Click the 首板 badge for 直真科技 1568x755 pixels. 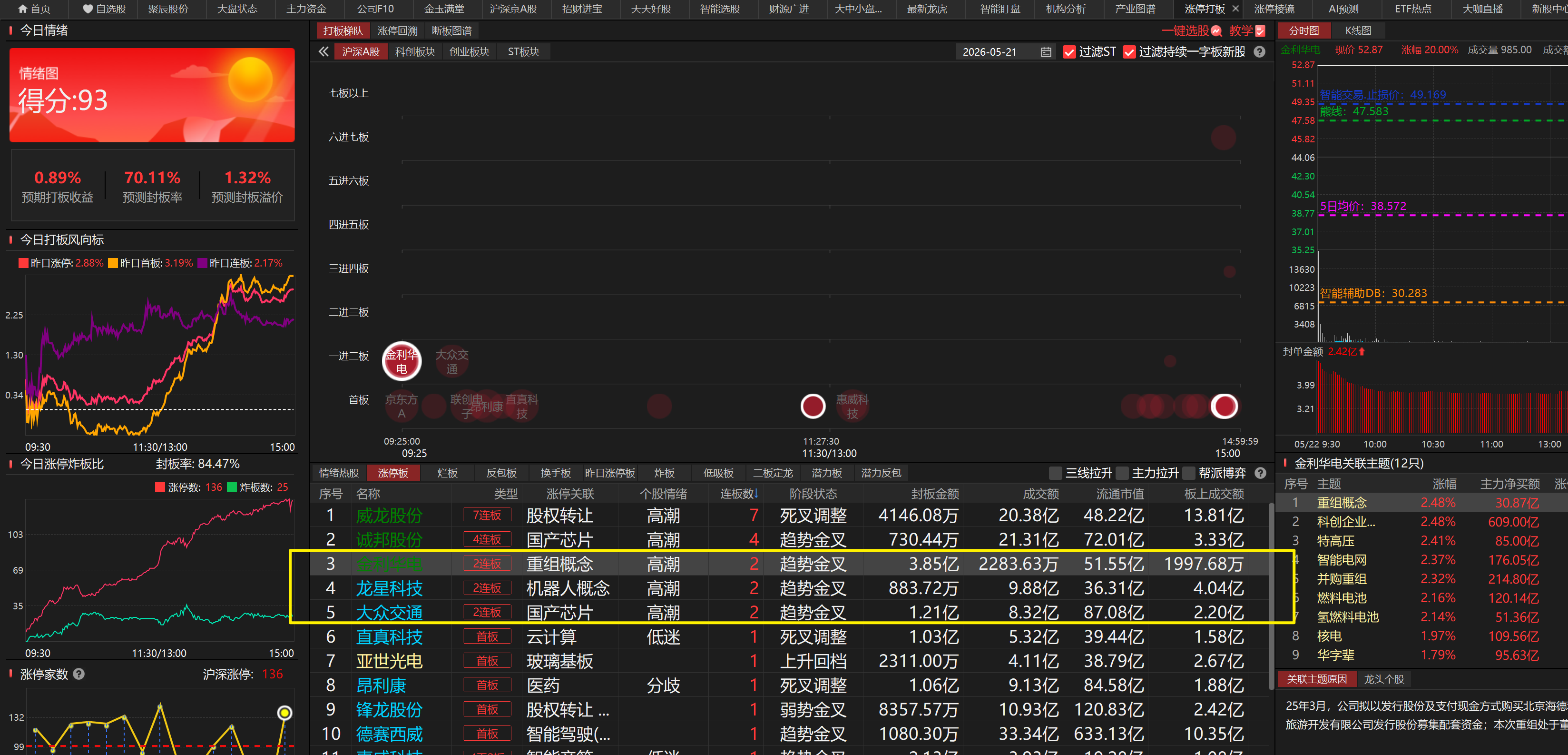click(x=486, y=637)
